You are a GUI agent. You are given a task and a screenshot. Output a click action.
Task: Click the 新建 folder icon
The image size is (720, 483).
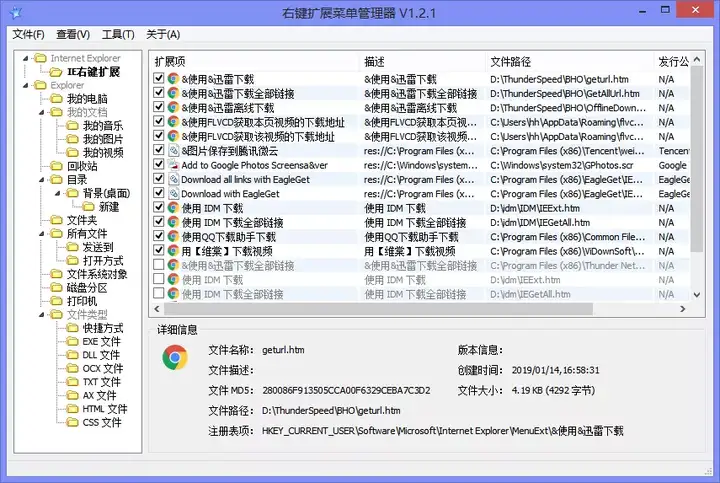point(88,207)
